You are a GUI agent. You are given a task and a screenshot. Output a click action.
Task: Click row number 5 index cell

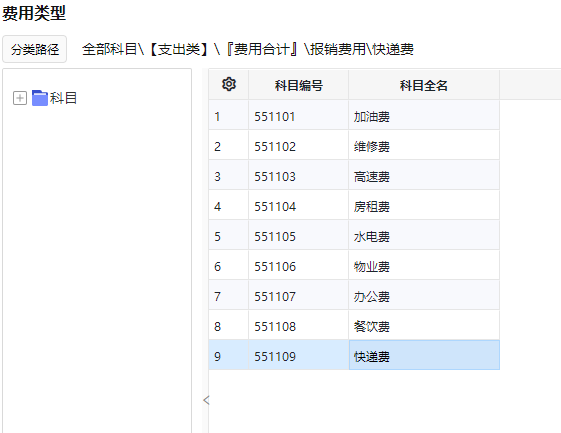pos(228,237)
